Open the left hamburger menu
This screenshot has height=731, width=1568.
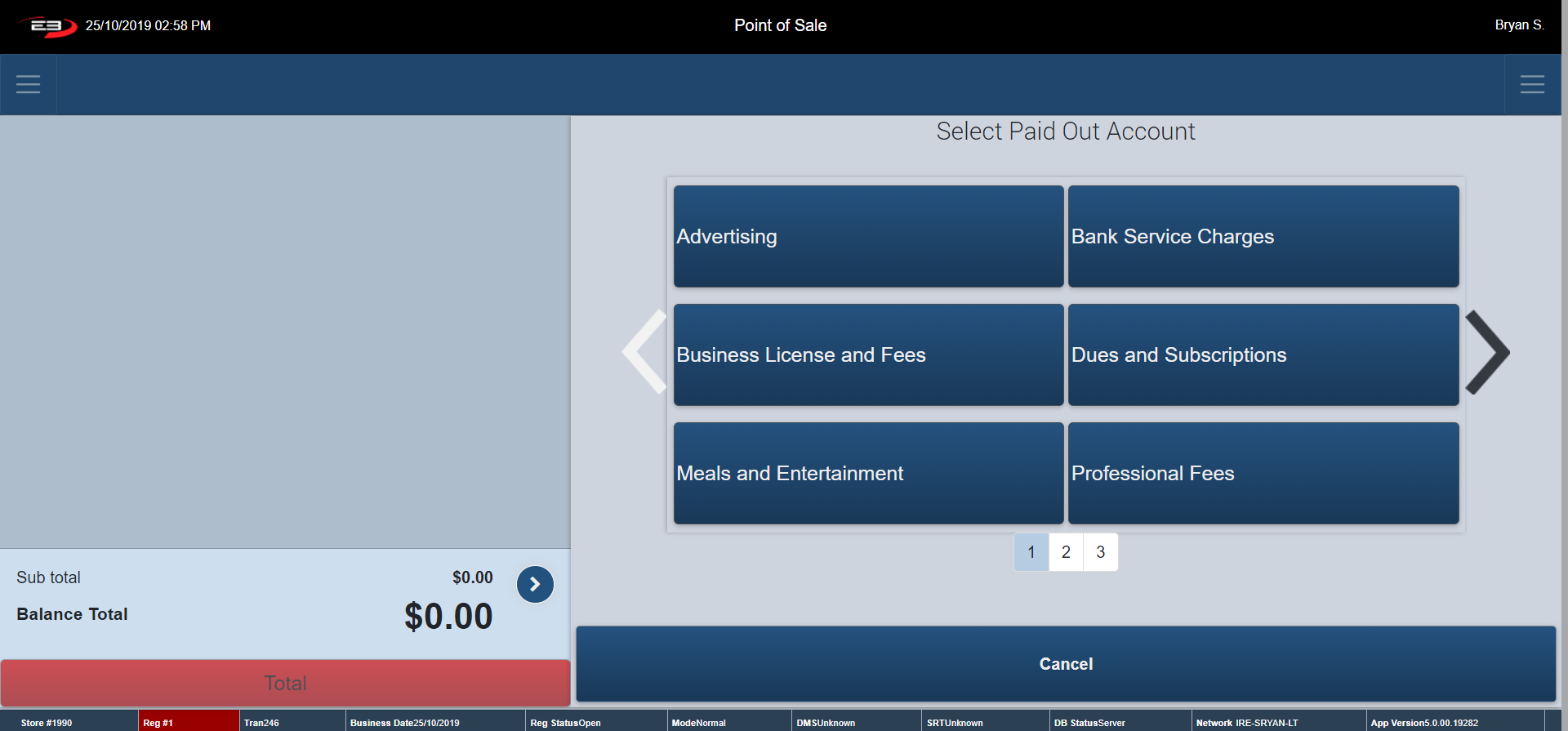28,84
